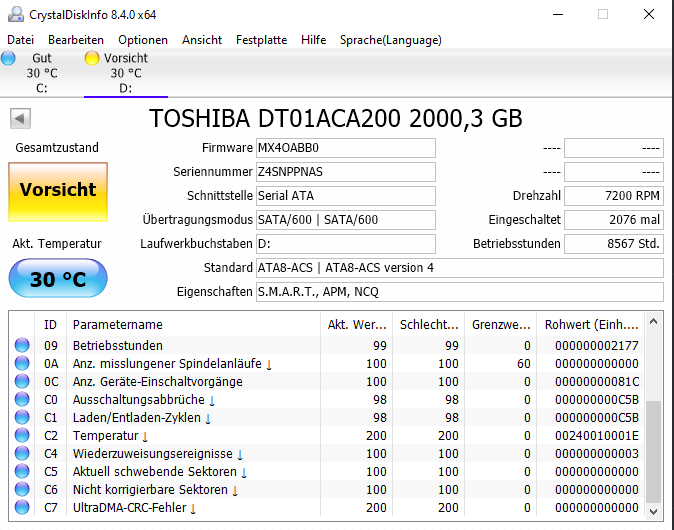Click the Firmware field MX4OABB0
This screenshot has height=530, width=674.
[x=346, y=148]
